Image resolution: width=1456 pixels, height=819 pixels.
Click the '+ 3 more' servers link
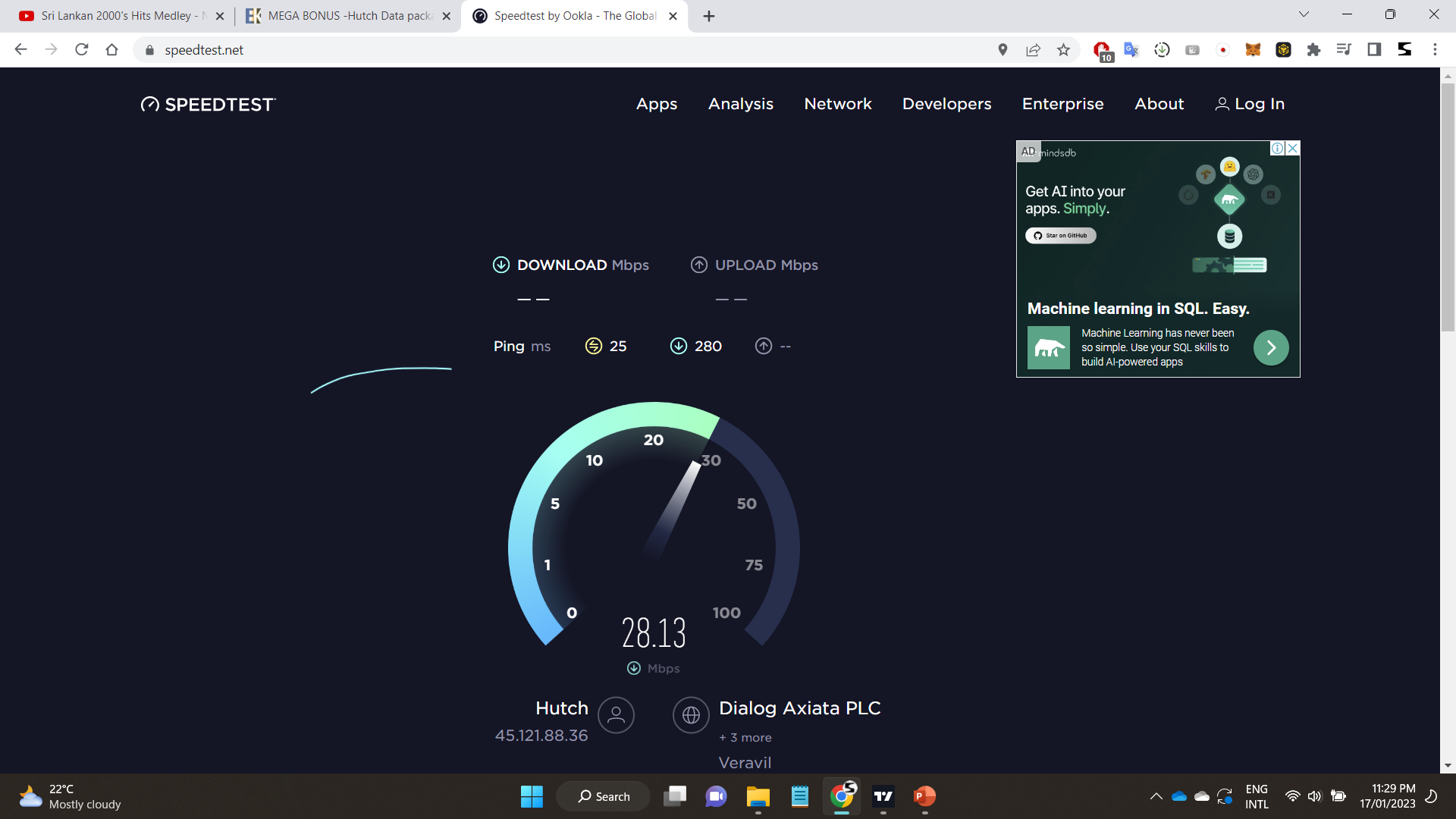click(x=745, y=737)
